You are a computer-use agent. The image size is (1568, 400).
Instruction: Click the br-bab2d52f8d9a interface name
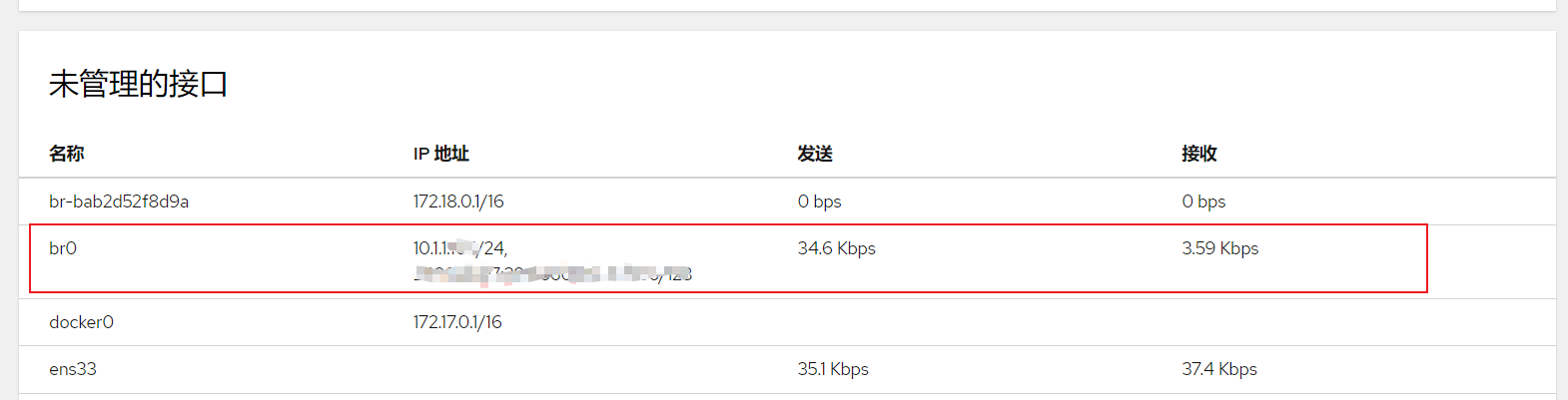click(119, 201)
